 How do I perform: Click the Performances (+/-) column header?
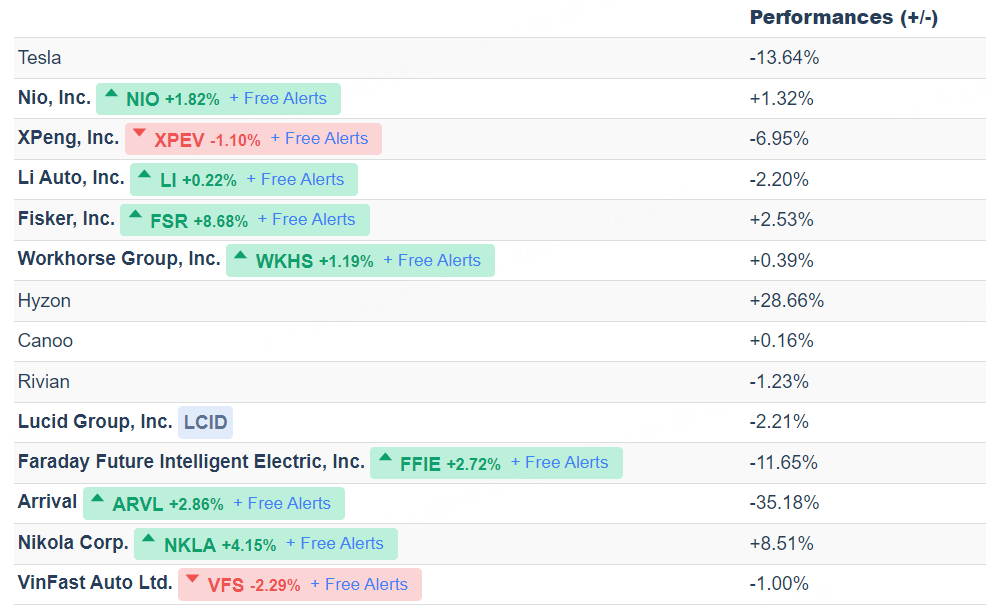pyautogui.click(x=843, y=17)
